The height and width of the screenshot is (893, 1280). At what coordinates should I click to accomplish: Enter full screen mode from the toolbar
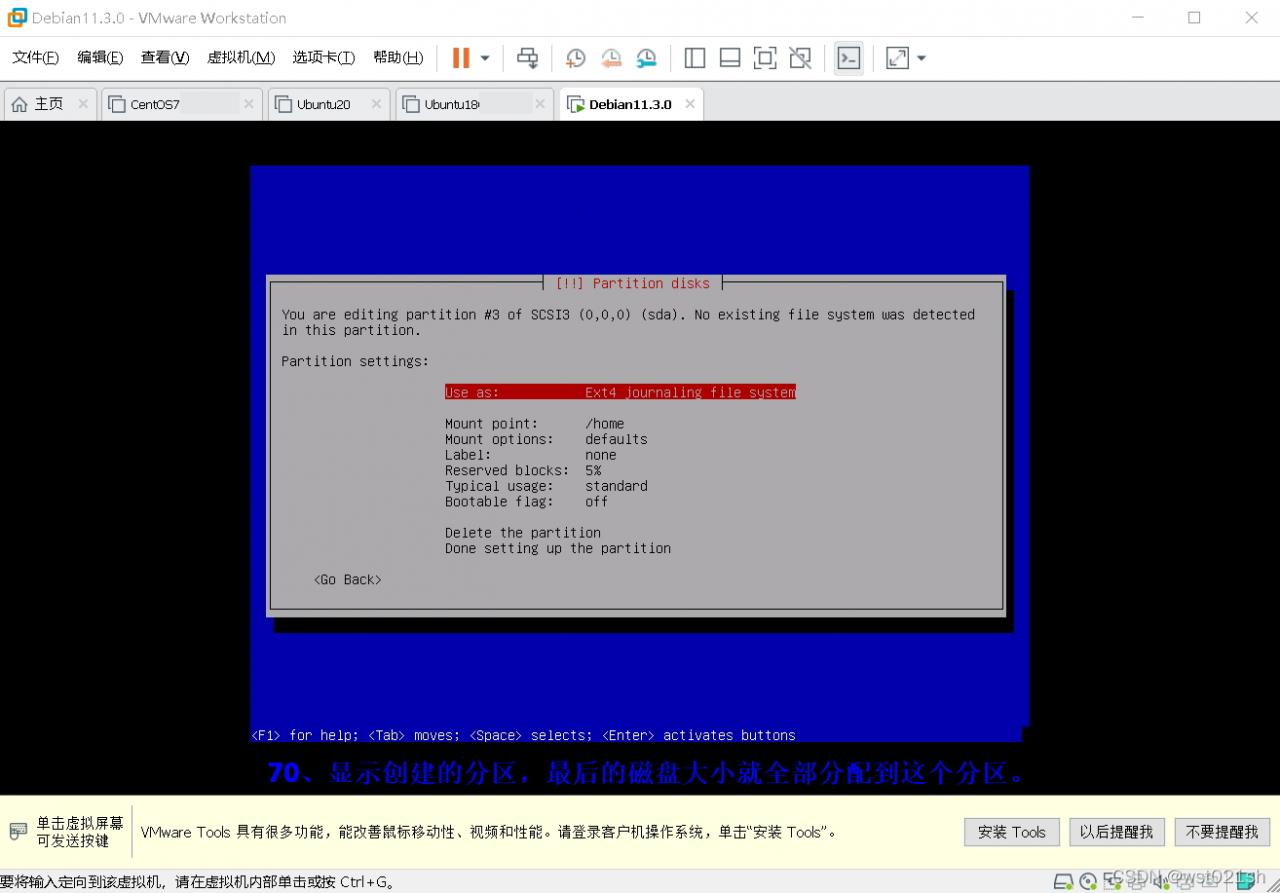tap(765, 58)
